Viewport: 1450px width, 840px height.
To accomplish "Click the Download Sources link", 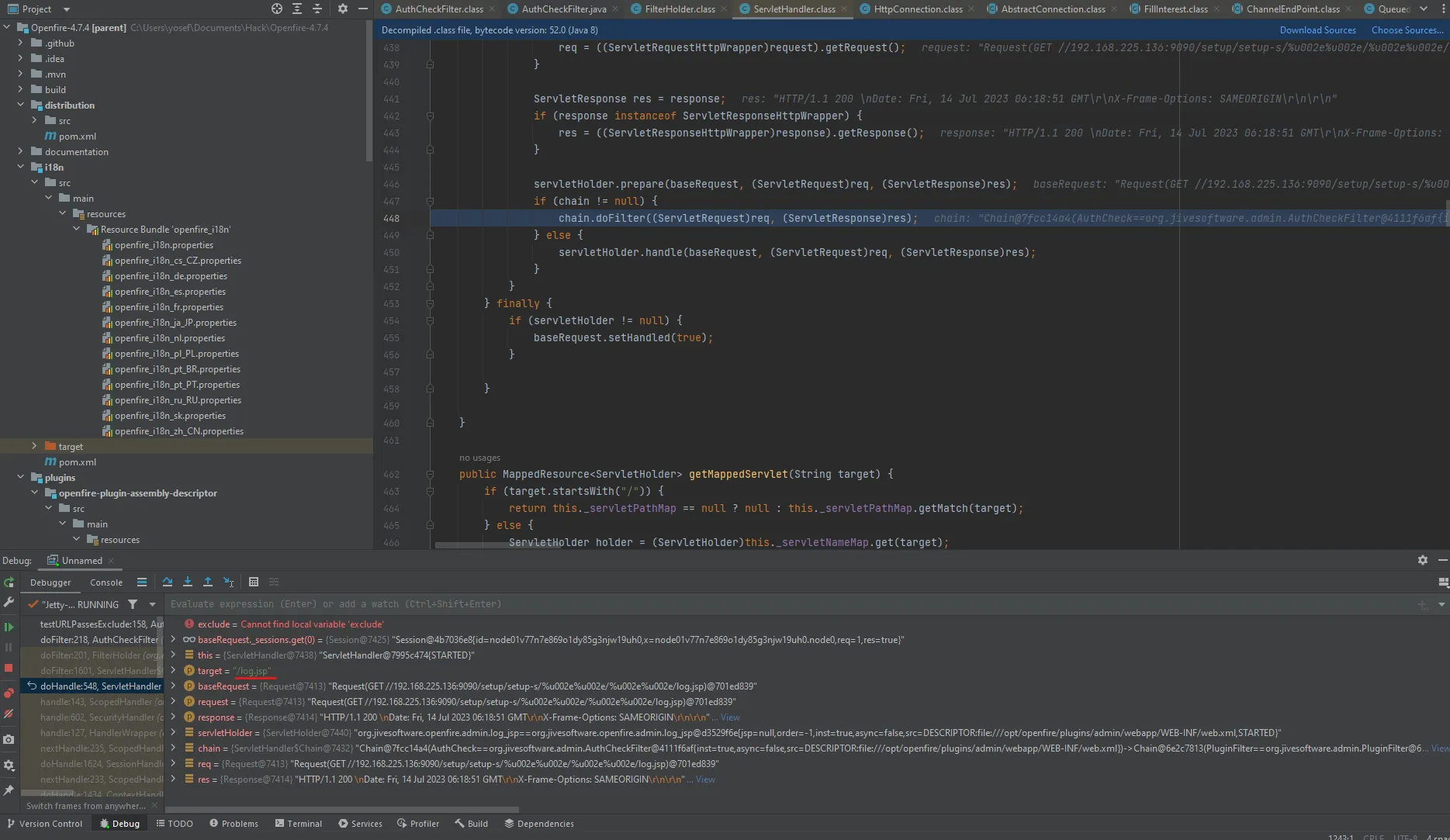I will click(x=1317, y=29).
